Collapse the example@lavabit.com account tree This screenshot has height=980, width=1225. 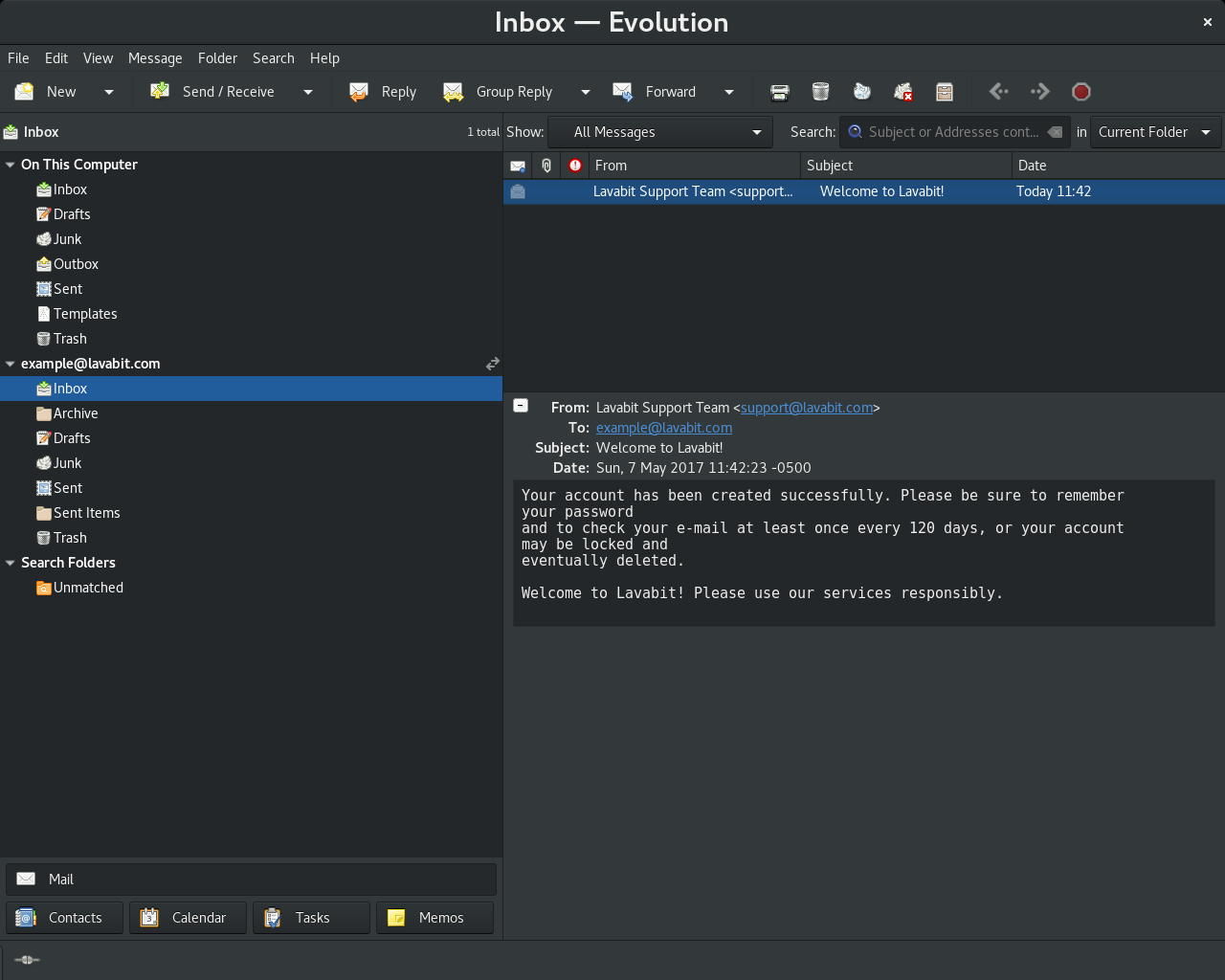click(x=11, y=364)
